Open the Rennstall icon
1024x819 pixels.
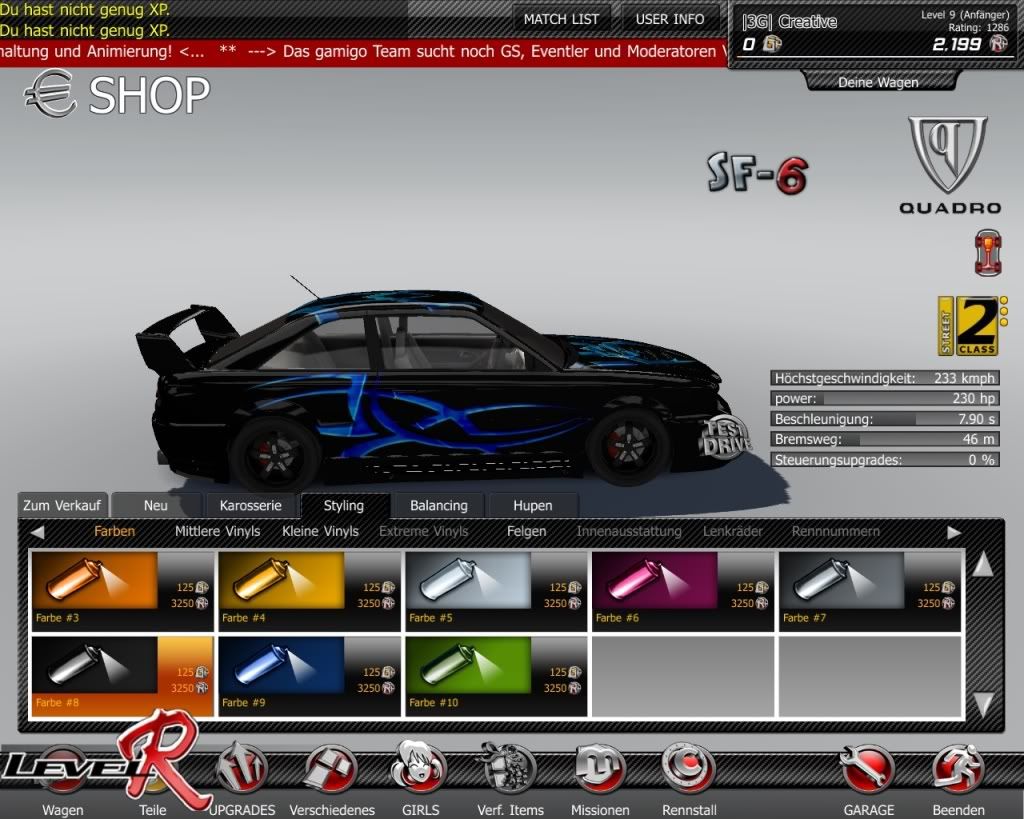point(688,770)
